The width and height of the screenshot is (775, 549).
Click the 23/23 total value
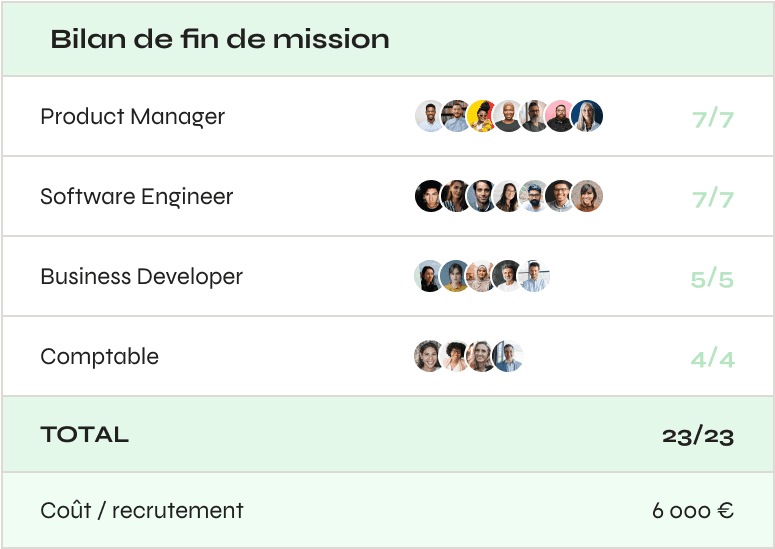[698, 435]
